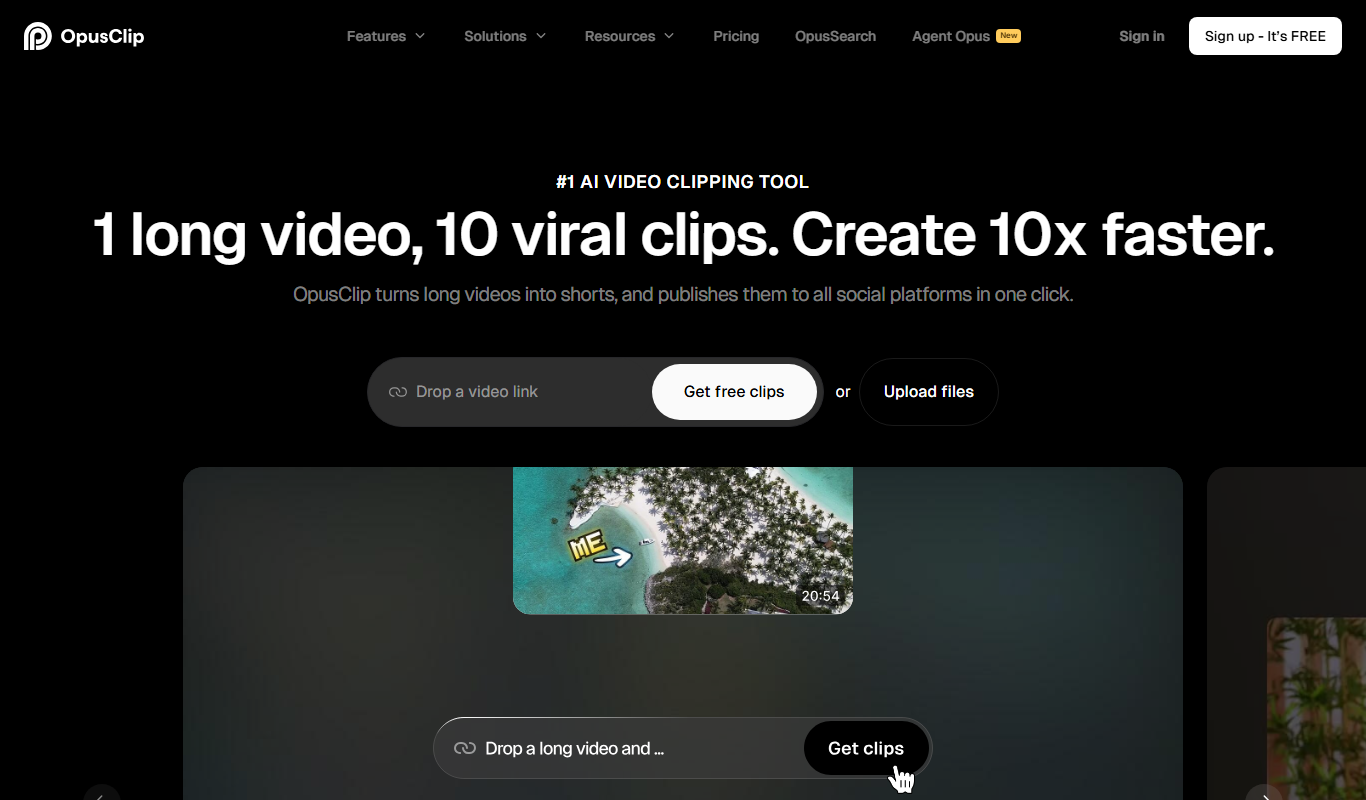Open OpusSearch from the navigation
Image resolution: width=1366 pixels, height=800 pixels.
(835, 36)
